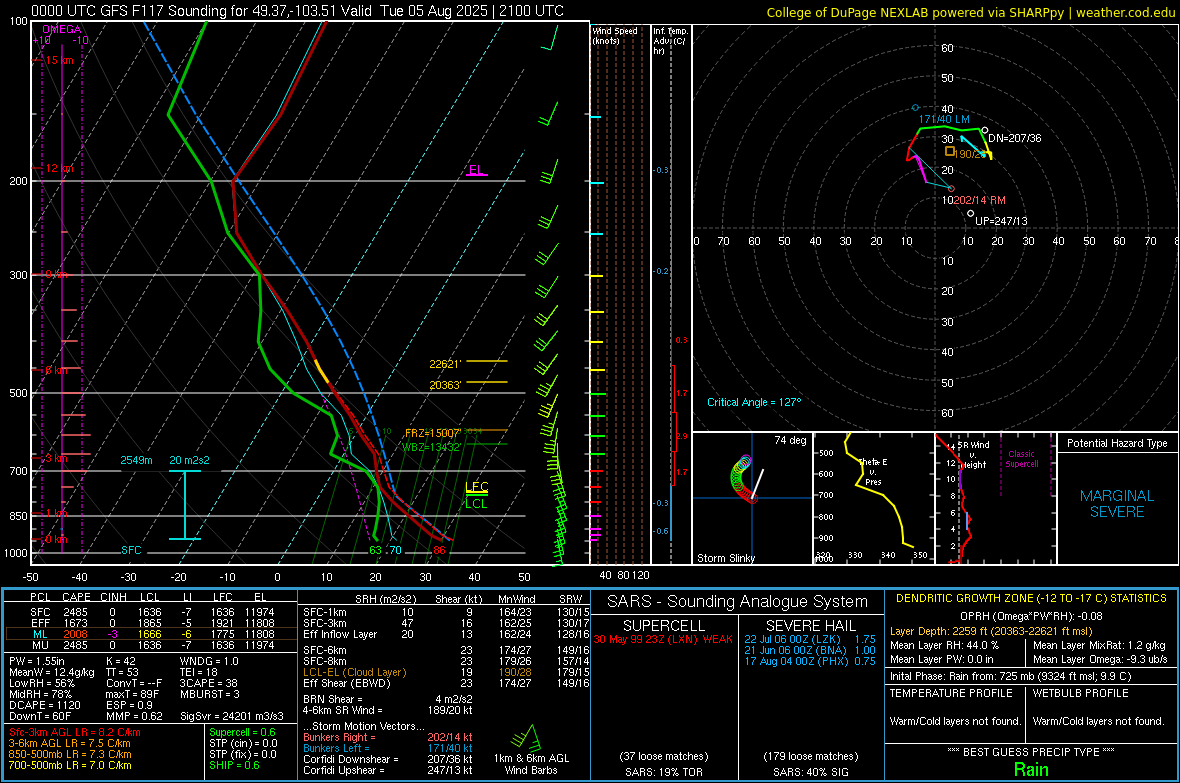Click the 22 Jul 06 00Z (LZK) hail analog
The width and height of the screenshot is (1180, 783).
810,639
